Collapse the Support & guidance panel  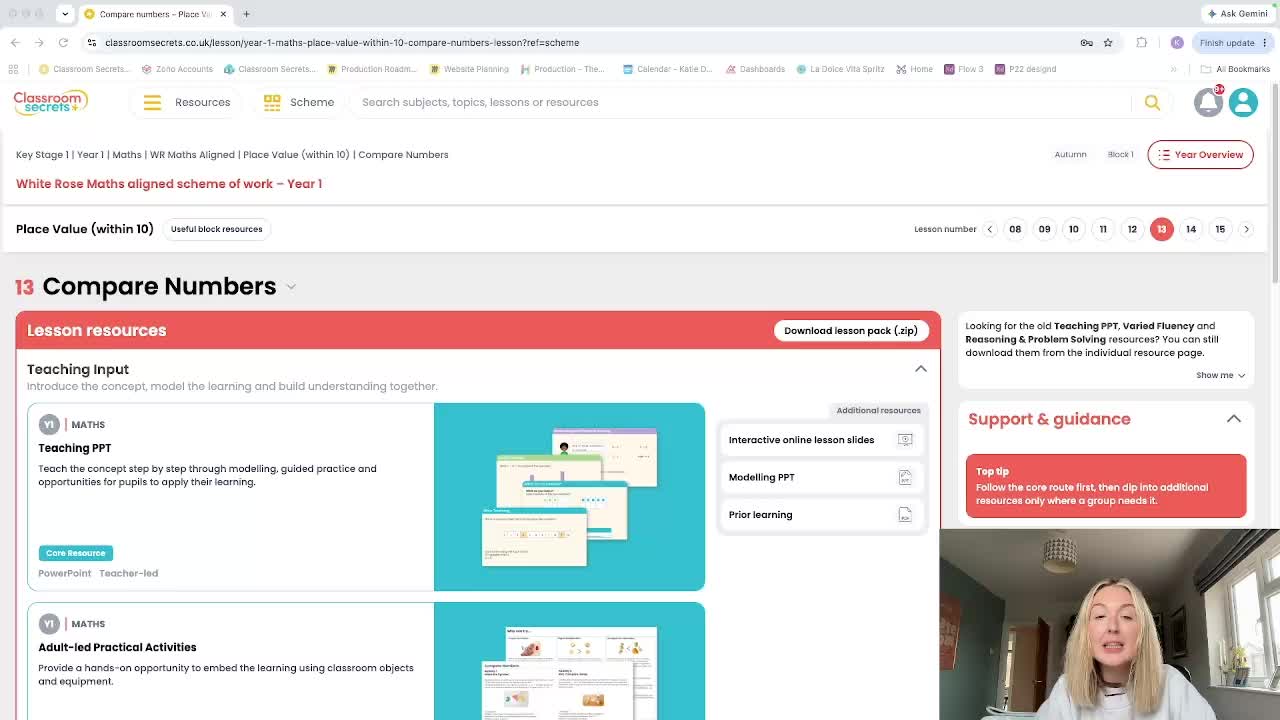pos(1234,419)
